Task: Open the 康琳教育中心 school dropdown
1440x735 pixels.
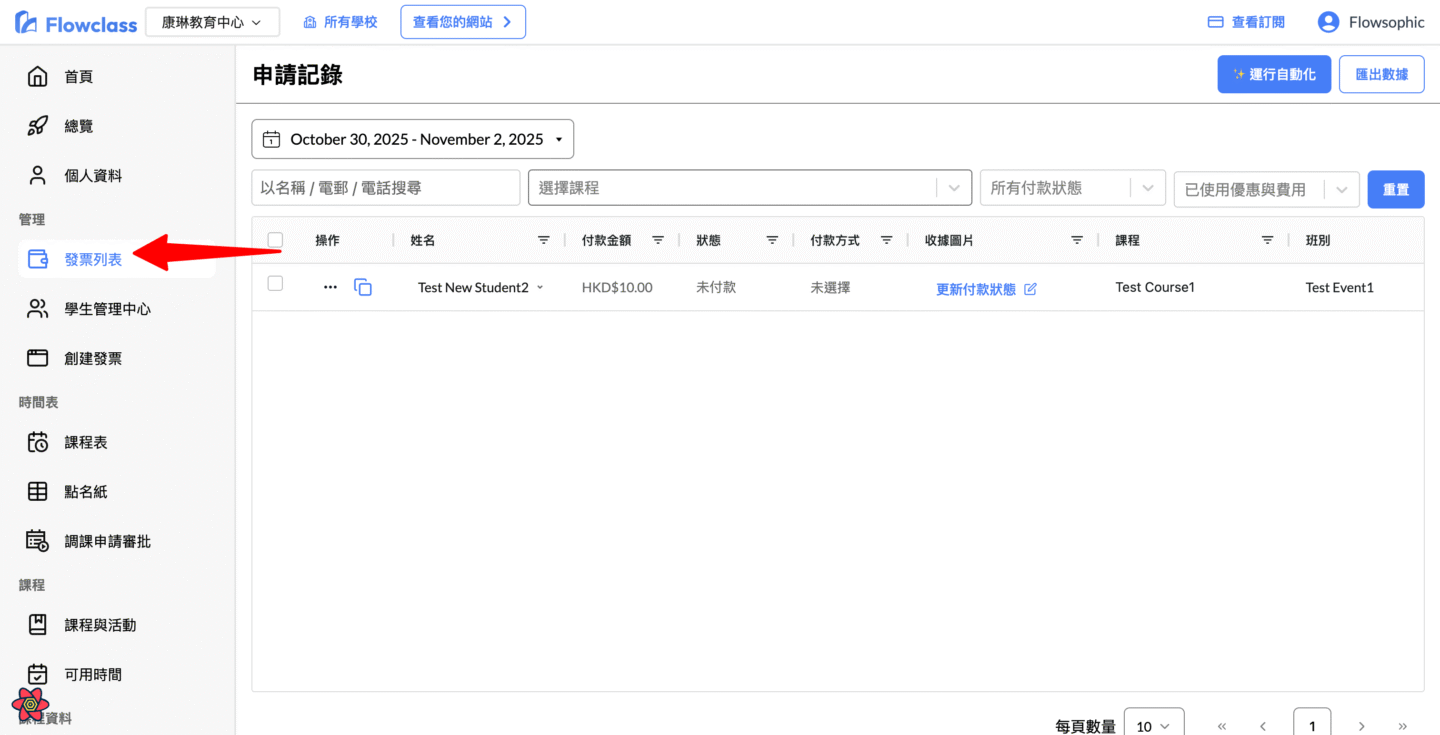Action: tap(212, 22)
